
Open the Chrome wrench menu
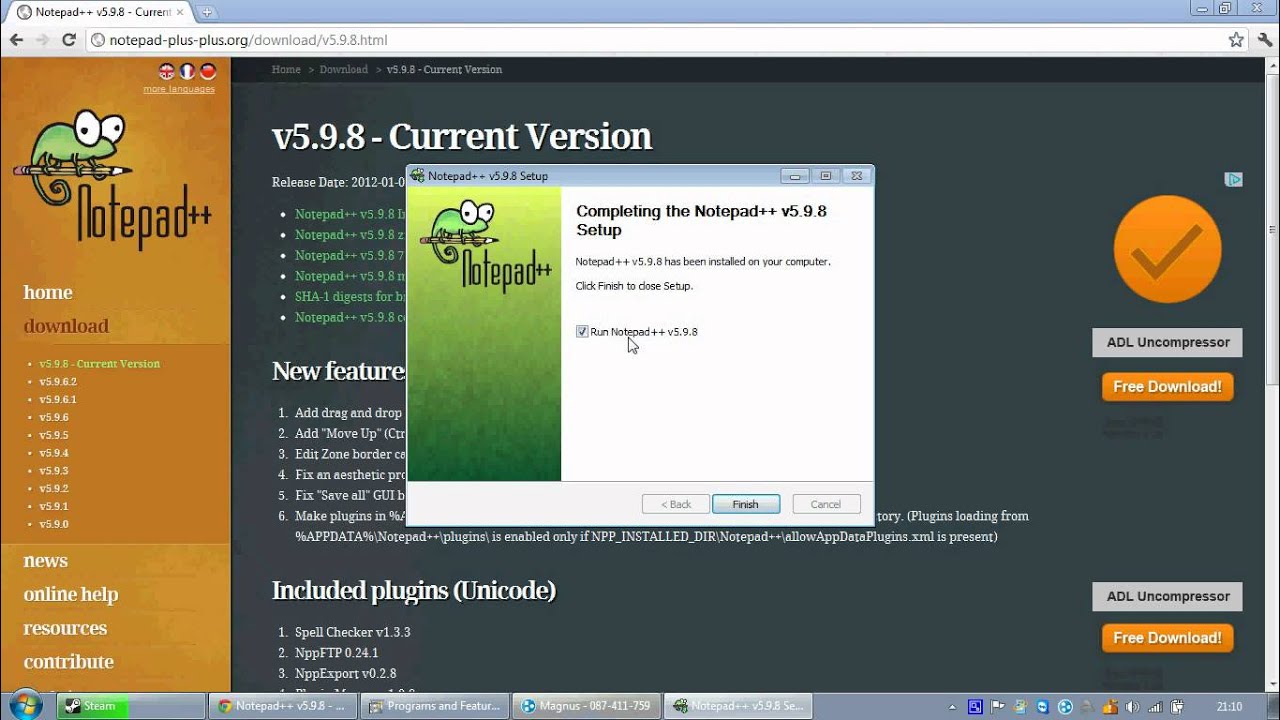pyautogui.click(x=1263, y=40)
